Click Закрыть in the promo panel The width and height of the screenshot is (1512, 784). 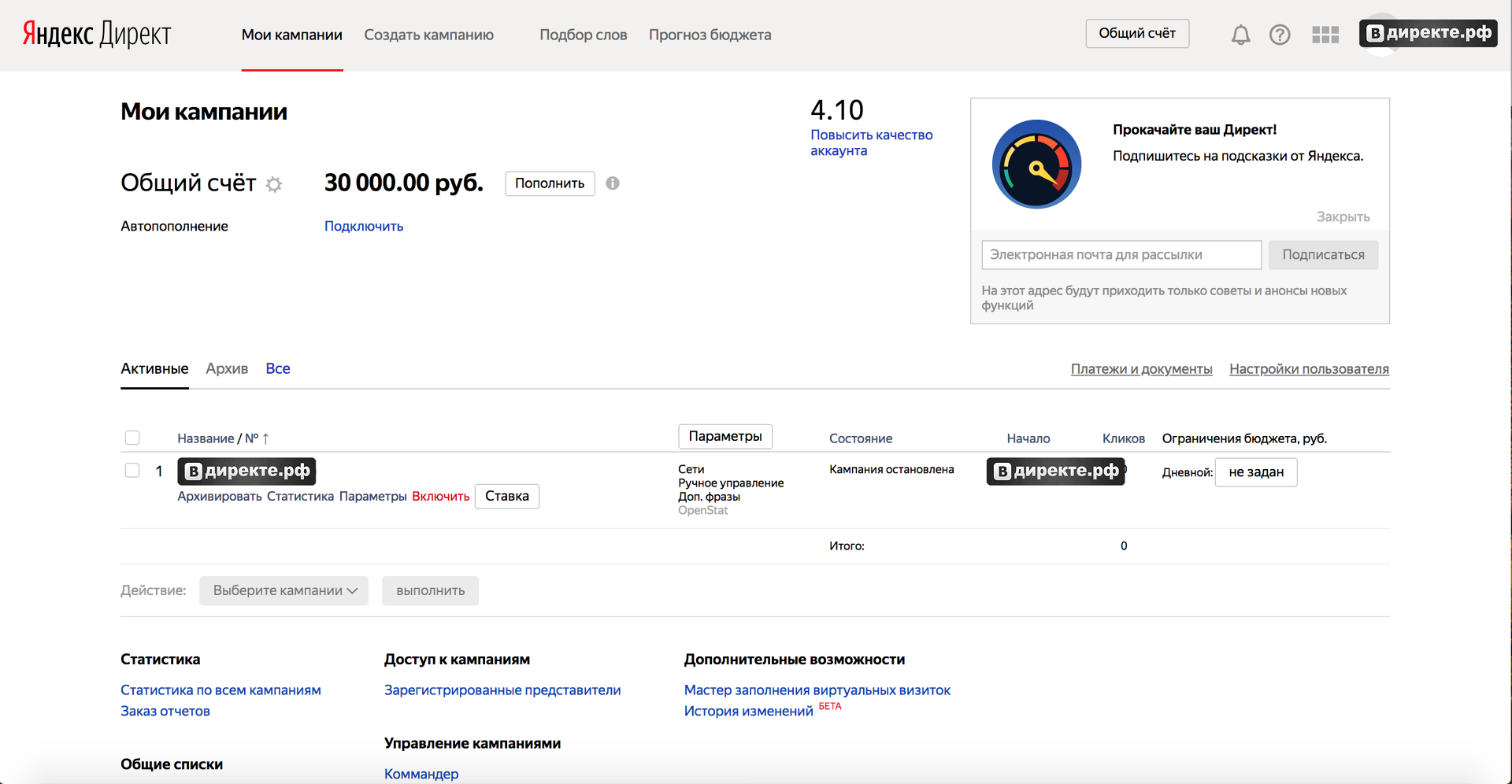point(1343,216)
